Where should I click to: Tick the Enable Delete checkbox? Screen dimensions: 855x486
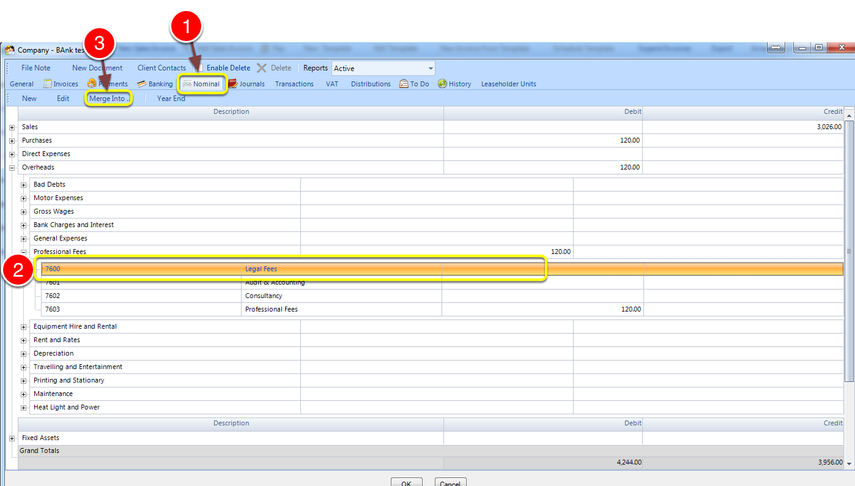tap(199, 68)
